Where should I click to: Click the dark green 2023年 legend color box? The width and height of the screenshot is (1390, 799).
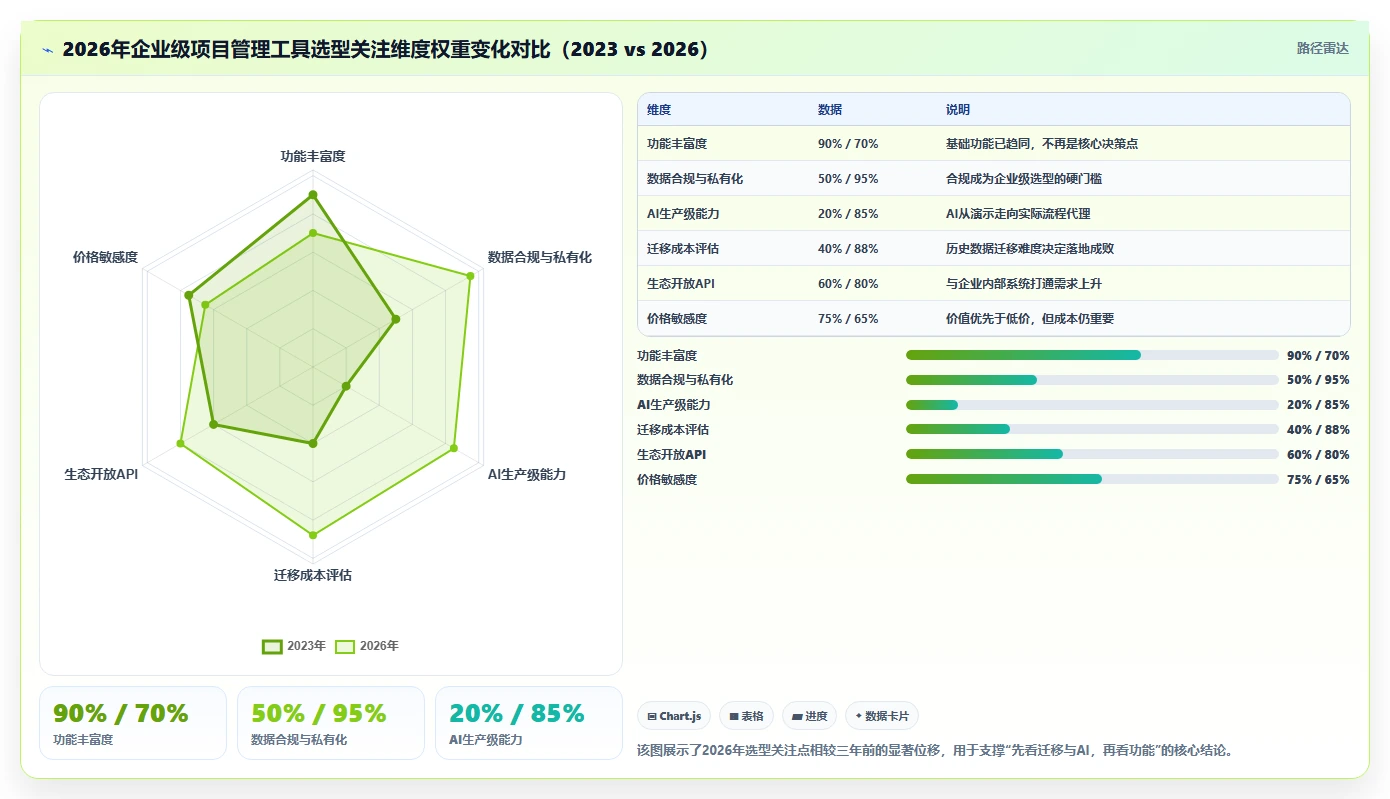click(272, 646)
